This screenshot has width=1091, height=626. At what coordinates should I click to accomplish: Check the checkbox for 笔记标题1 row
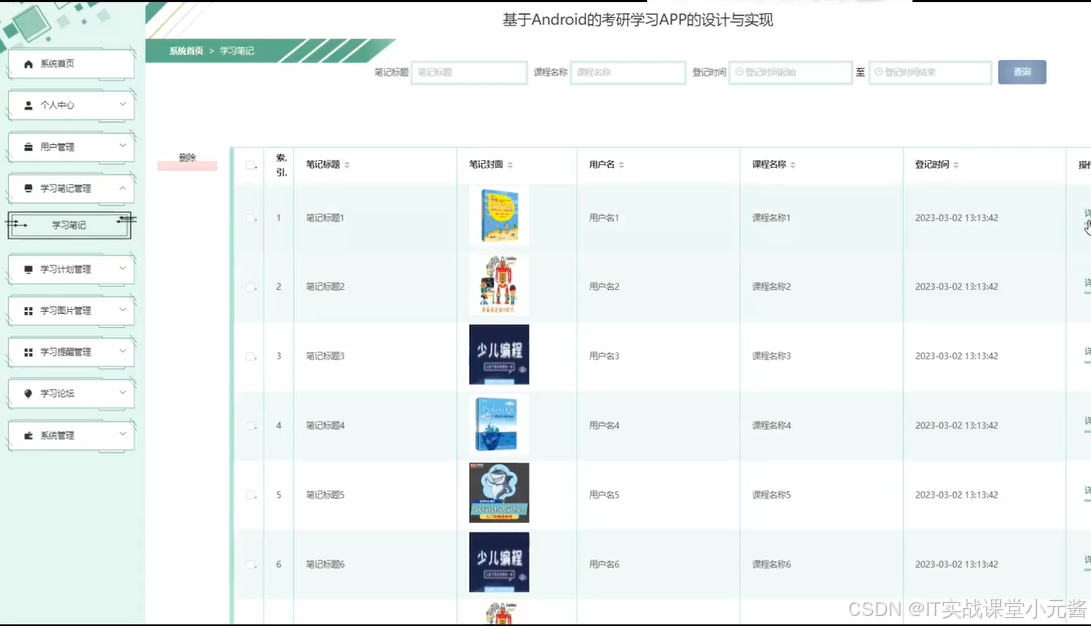pos(250,216)
